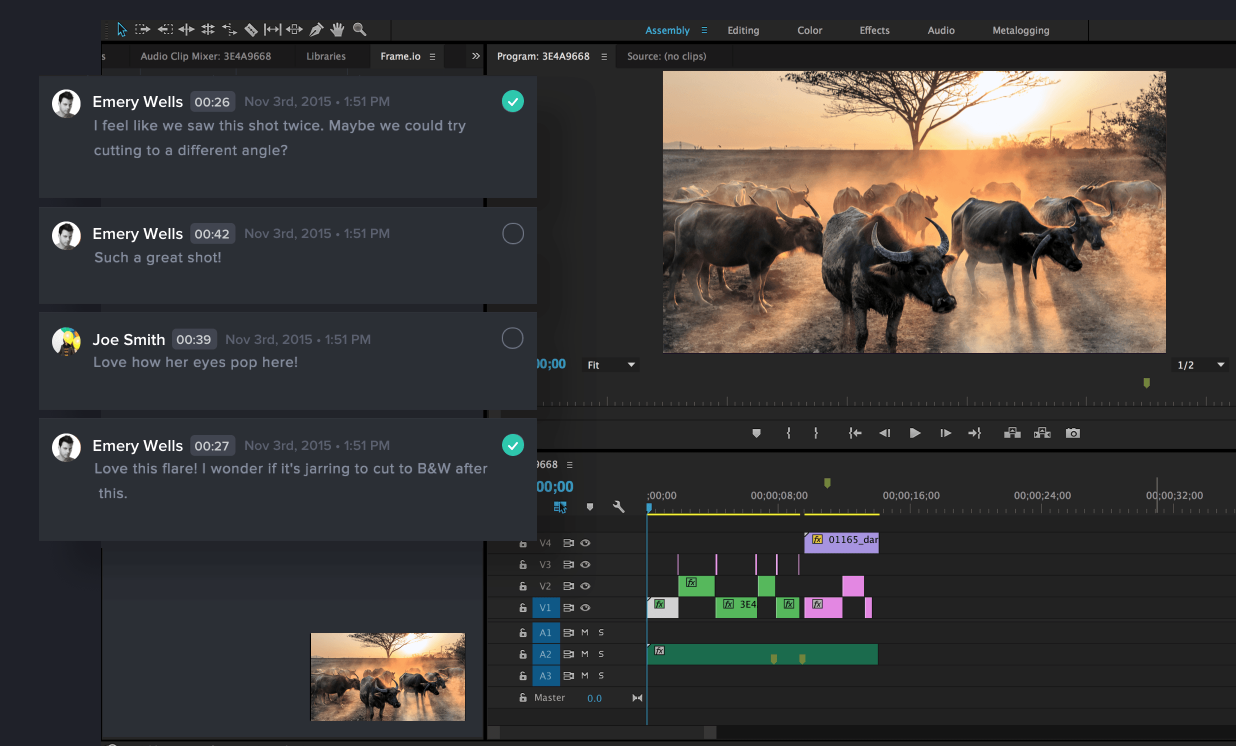Pick the Zoom tool from the toolbar

click(358, 29)
